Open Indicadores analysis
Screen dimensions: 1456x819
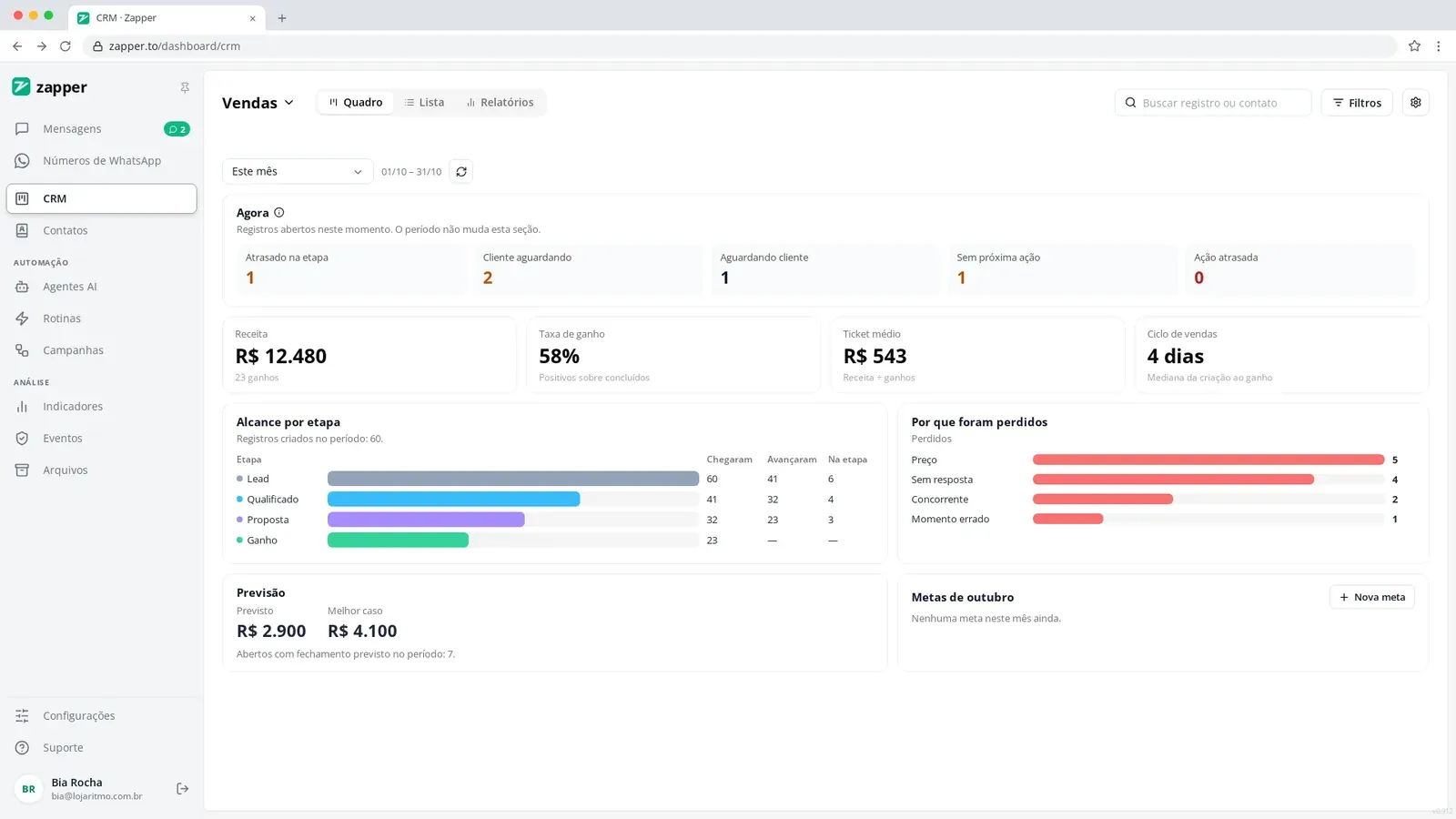click(101, 406)
